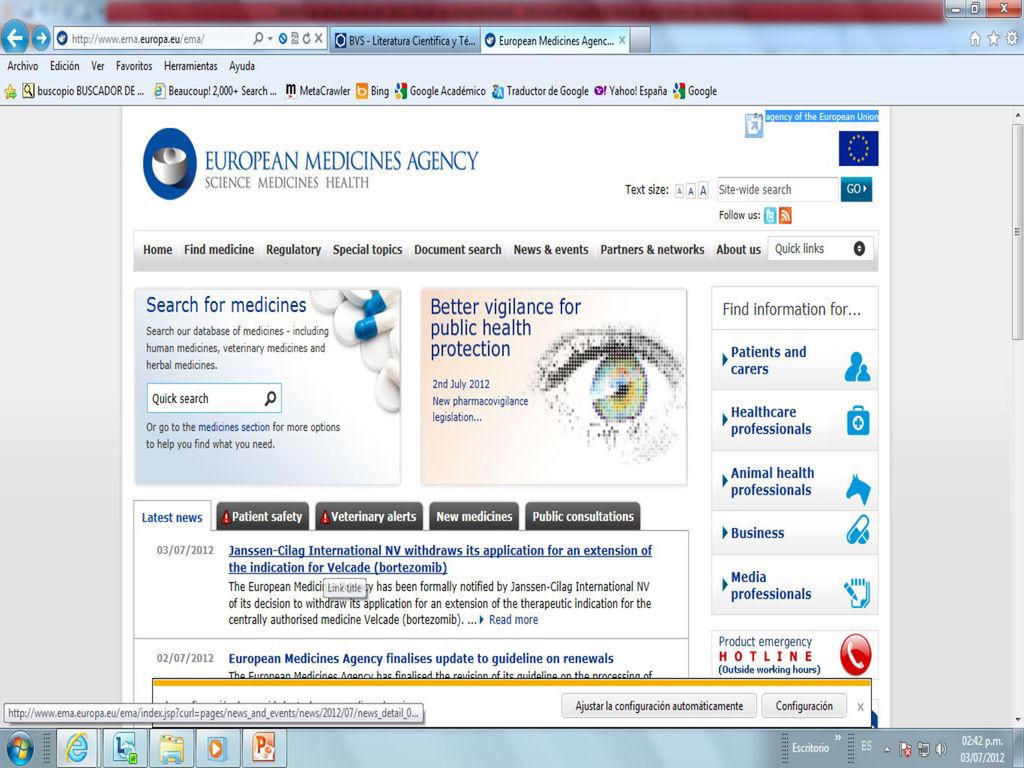Open the Herramientas menu
This screenshot has height=768, width=1024.
191,66
